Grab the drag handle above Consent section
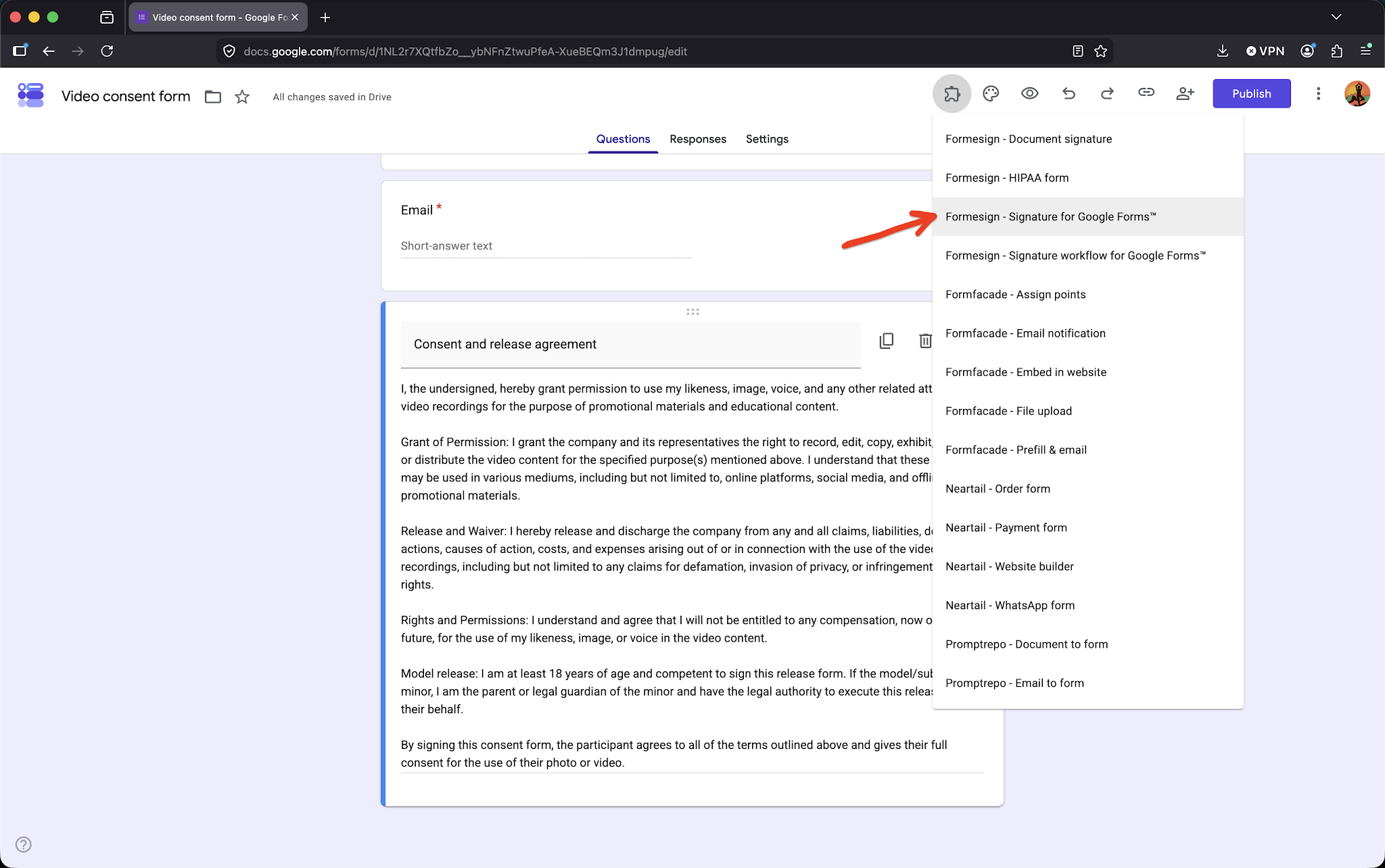This screenshot has width=1385, height=868. [692, 312]
